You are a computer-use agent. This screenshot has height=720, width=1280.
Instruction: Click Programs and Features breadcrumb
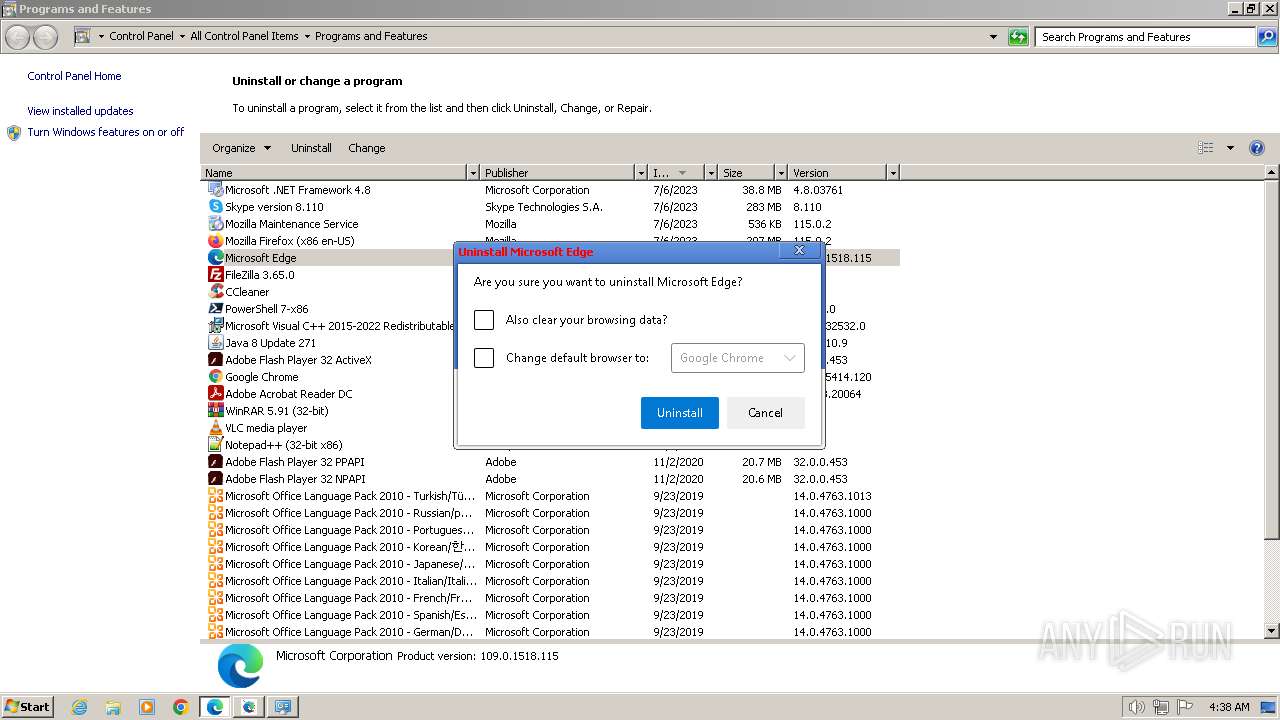pyautogui.click(x=371, y=36)
